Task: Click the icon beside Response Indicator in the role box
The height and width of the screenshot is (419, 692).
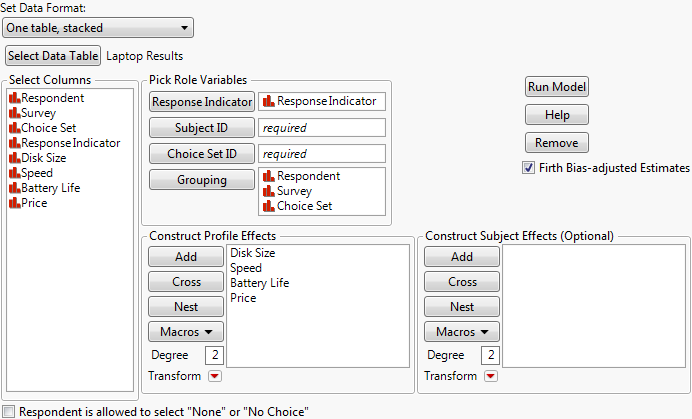Action: (x=268, y=101)
